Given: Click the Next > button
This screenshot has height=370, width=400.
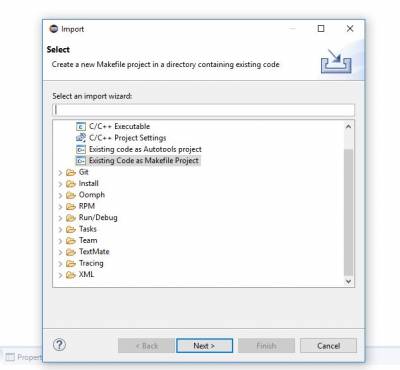Looking at the screenshot, I should coord(204,346).
